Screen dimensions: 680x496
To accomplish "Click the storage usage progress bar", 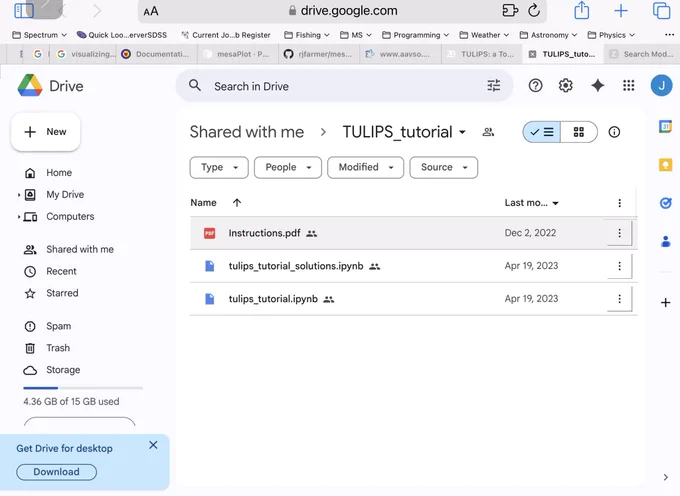I will (83, 388).
